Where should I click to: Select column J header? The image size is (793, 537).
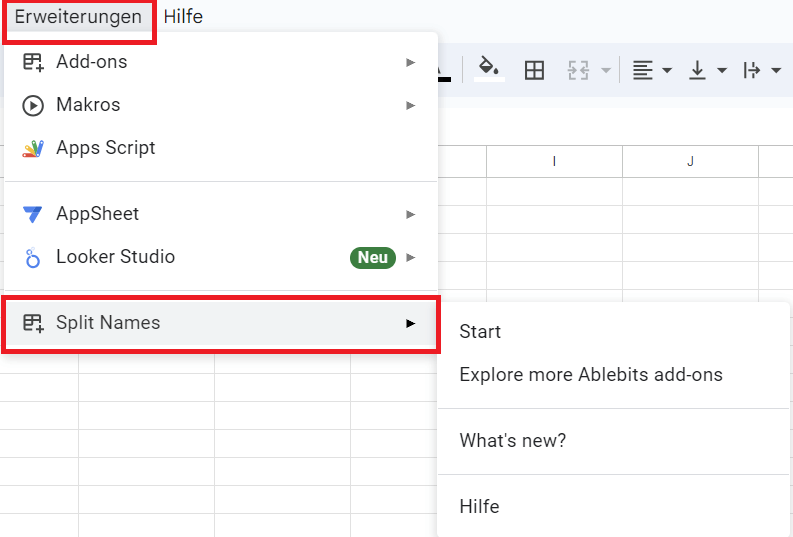[690, 161]
